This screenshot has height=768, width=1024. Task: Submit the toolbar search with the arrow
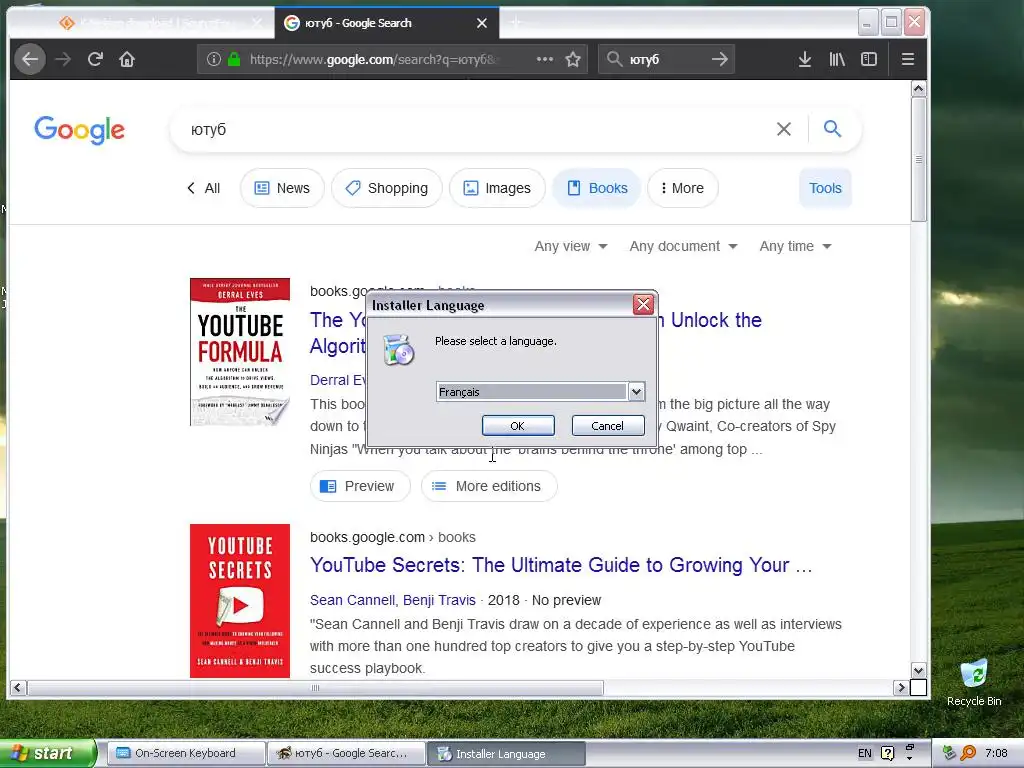720,59
